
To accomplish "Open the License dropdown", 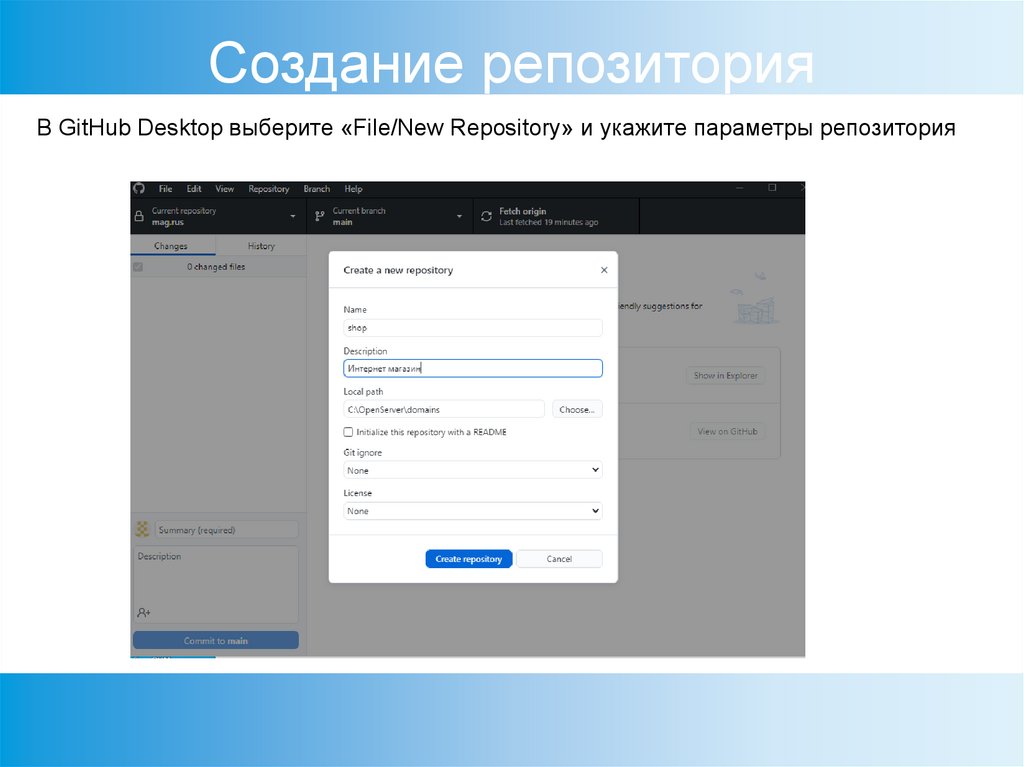I will point(473,511).
